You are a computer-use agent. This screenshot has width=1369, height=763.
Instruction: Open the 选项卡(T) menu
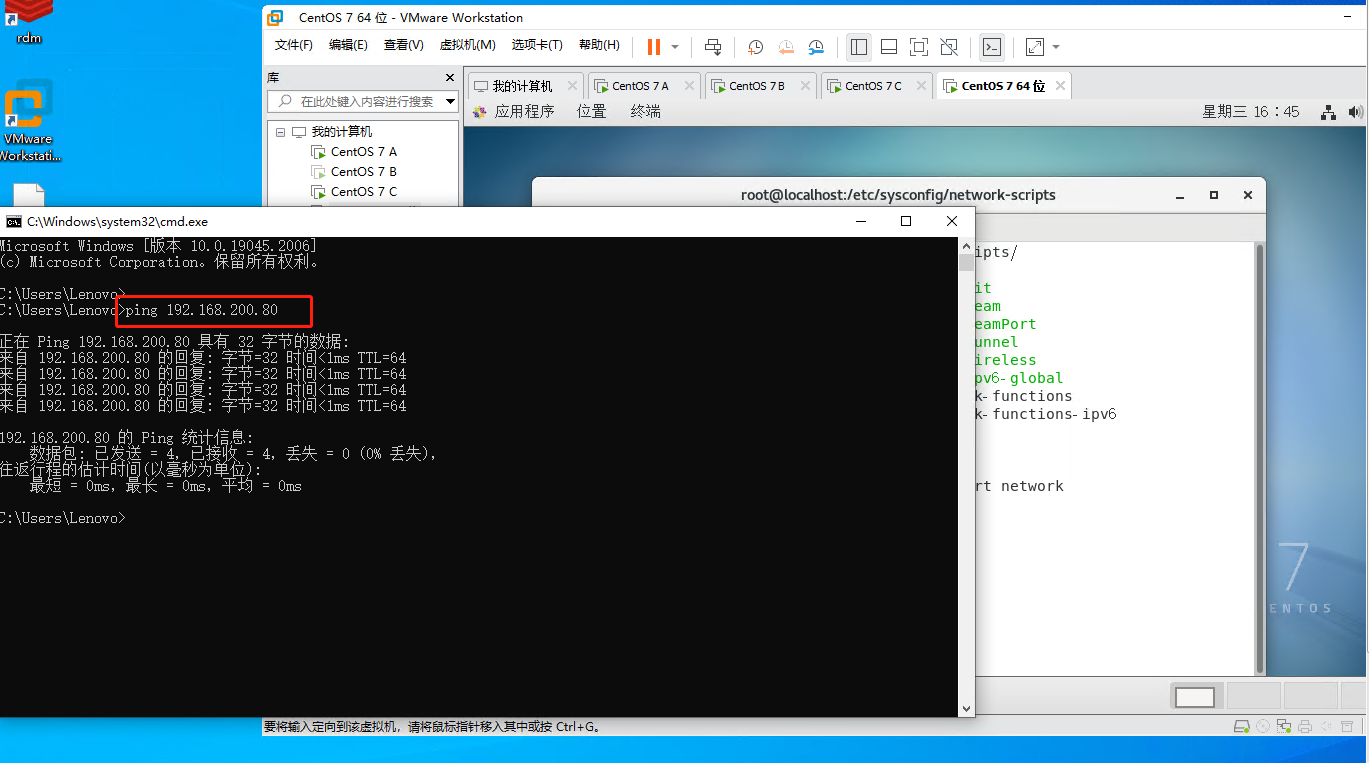tap(537, 45)
